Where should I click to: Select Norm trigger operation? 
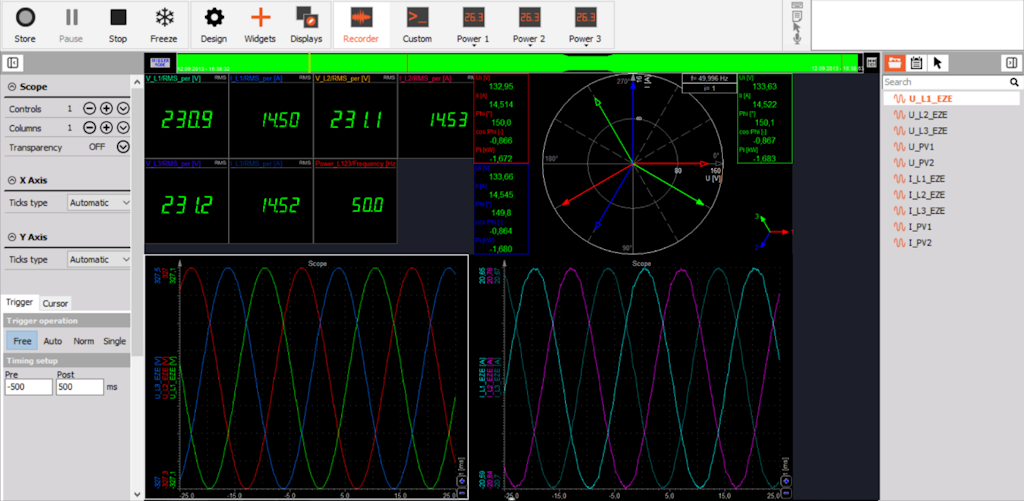[84, 341]
